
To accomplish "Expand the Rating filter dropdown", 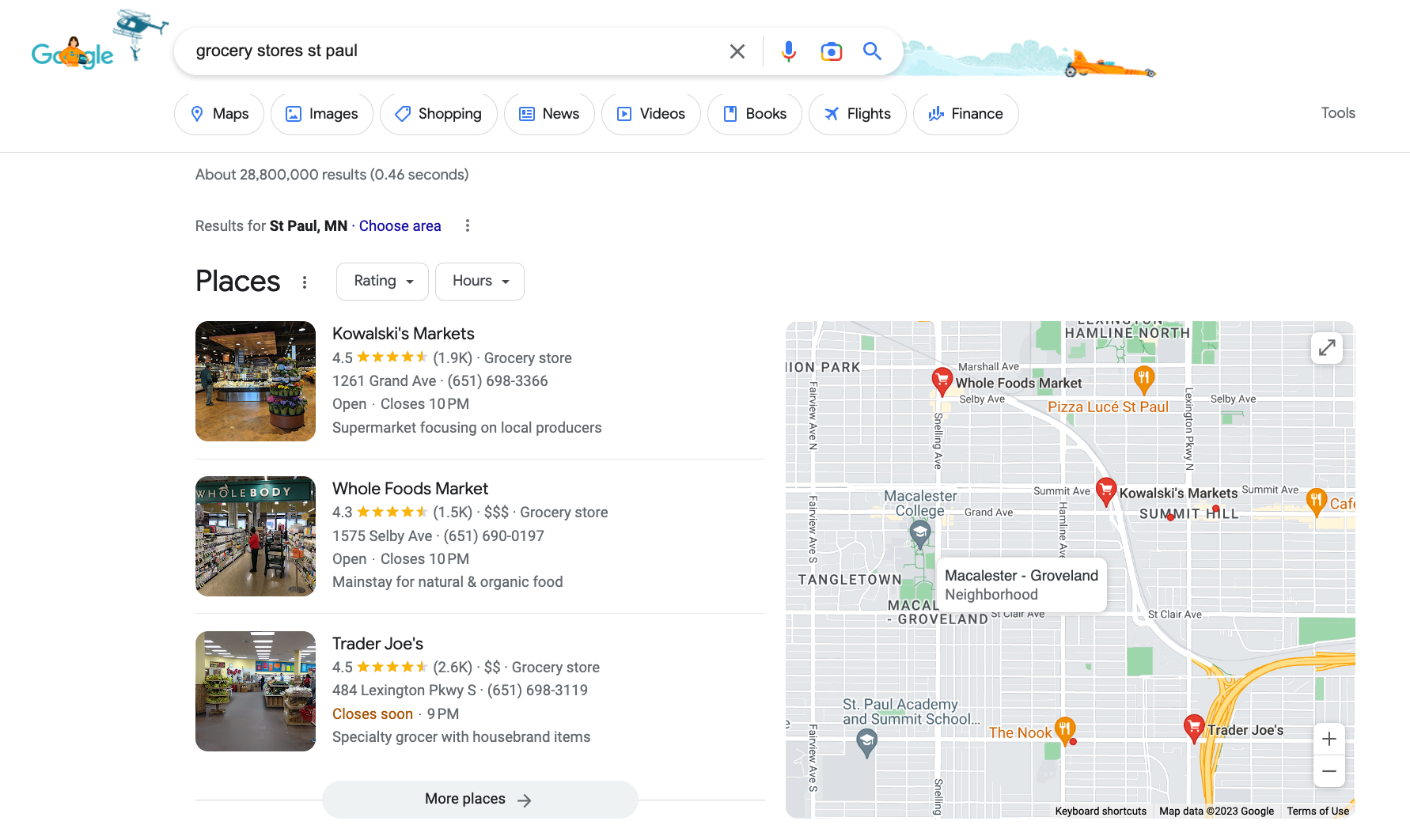I will click(x=382, y=282).
